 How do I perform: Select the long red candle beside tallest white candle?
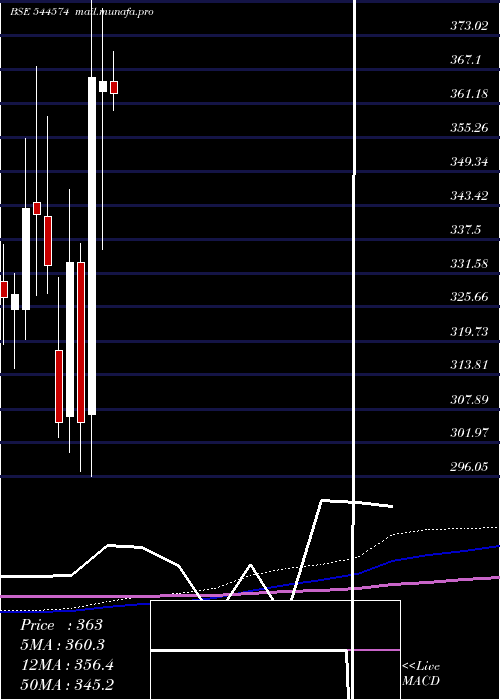click(x=81, y=342)
